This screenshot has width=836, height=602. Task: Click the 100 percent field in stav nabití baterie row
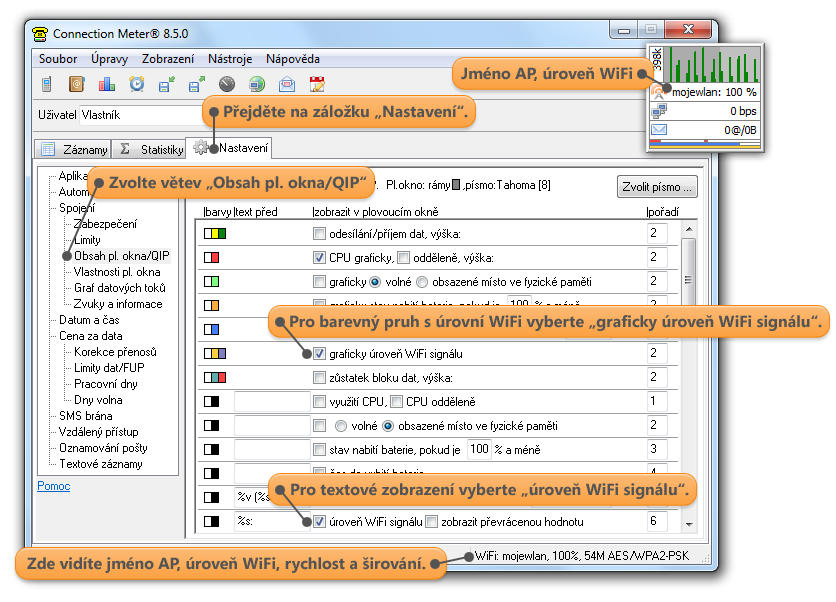tap(479, 449)
